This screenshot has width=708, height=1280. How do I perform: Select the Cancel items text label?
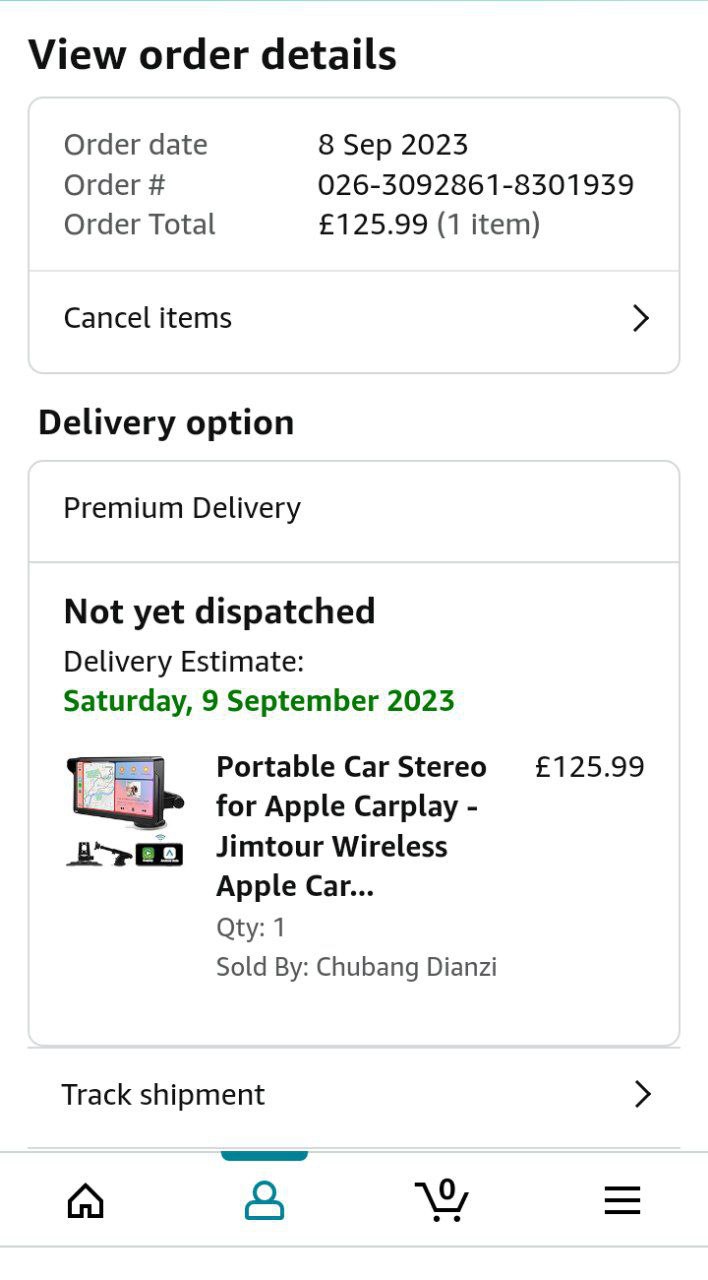click(x=148, y=318)
